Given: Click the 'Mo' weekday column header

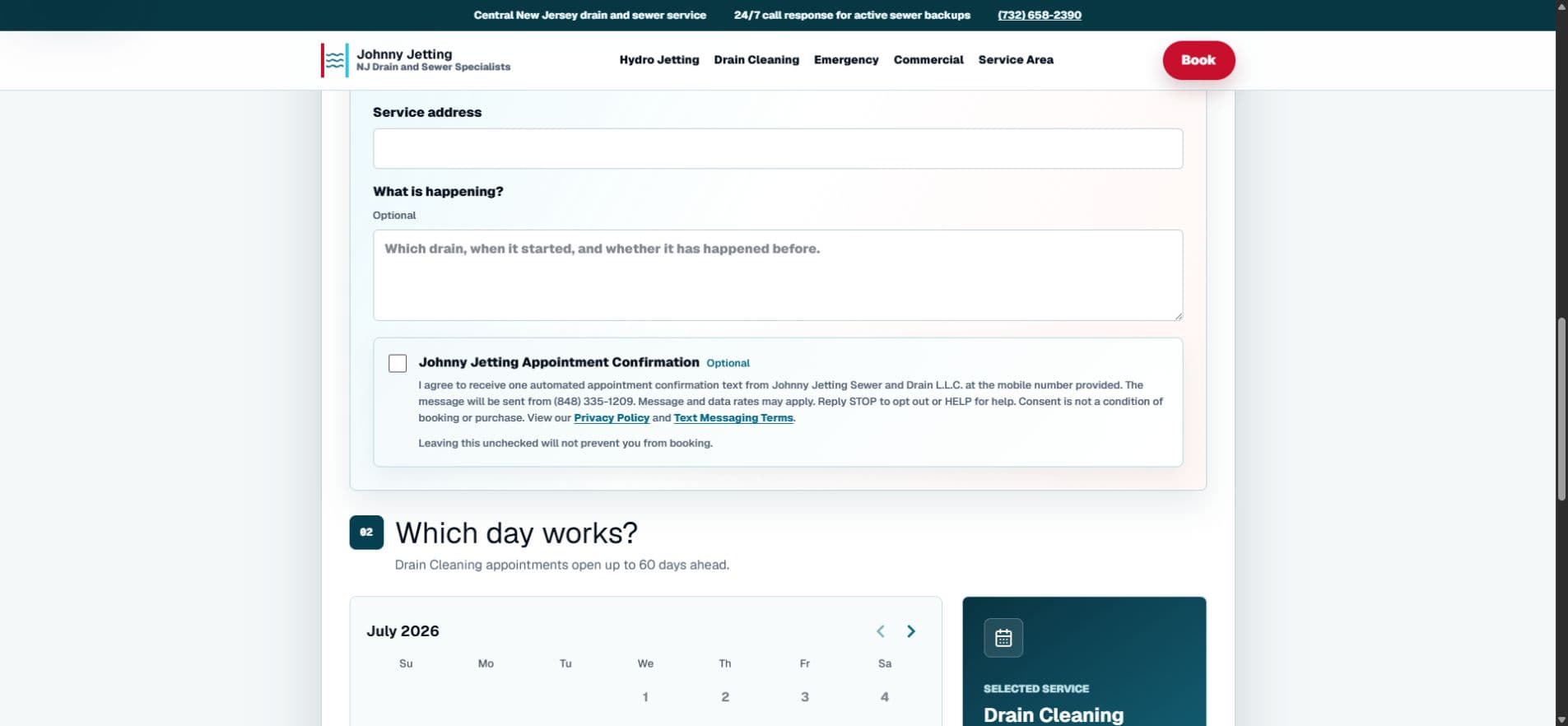Looking at the screenshot, I should coord(486,663).
